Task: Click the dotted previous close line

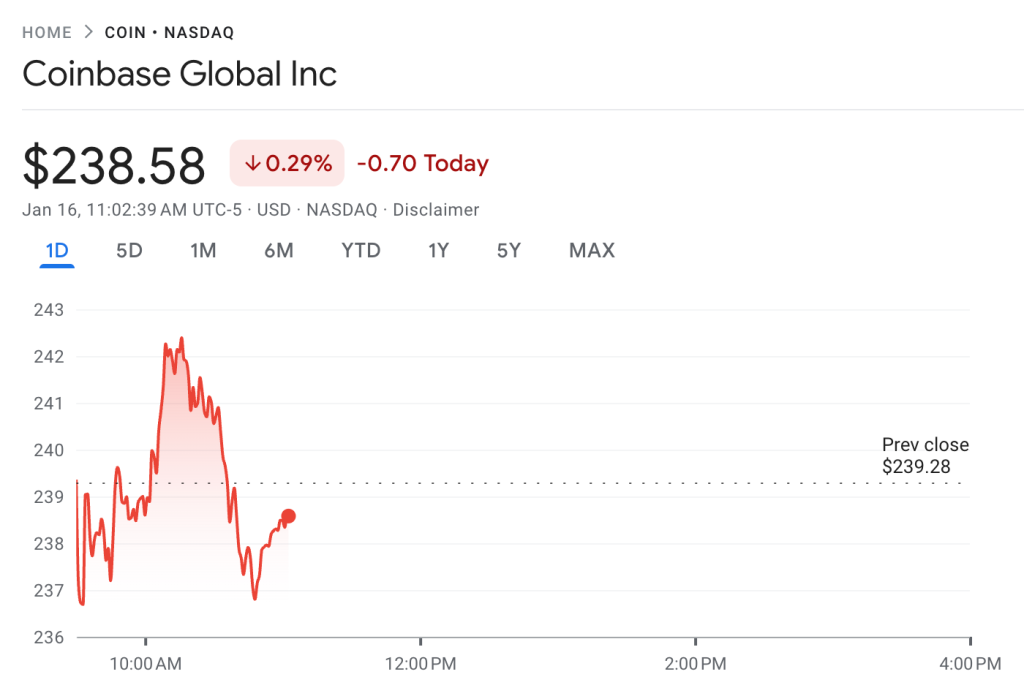Action: tap(600, 482)
